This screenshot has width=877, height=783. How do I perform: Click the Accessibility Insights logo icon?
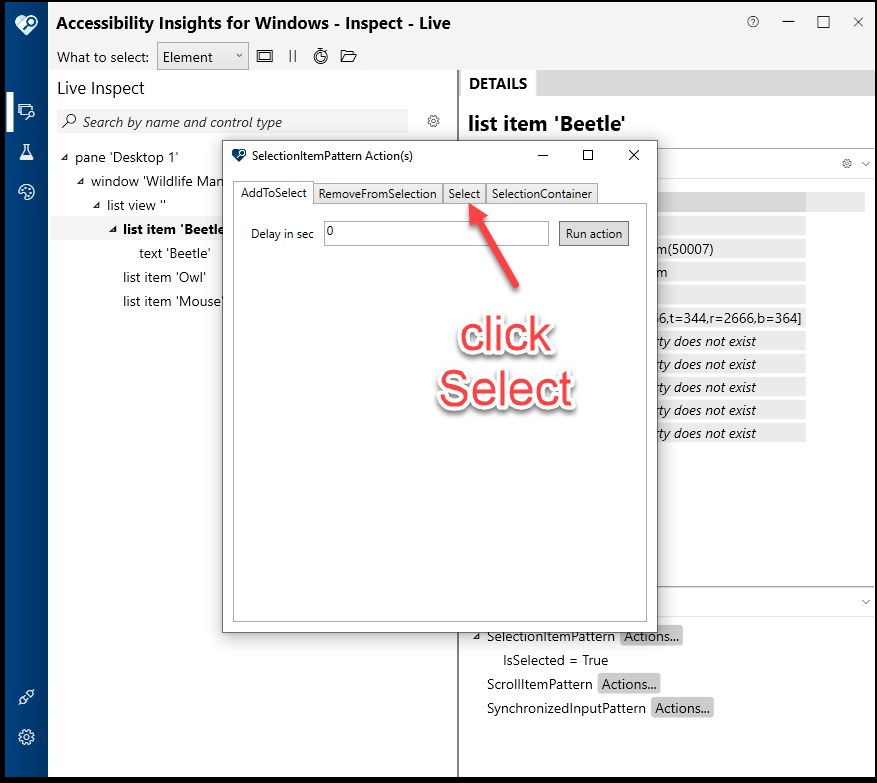pyautogui.click(x=26, y=24)
